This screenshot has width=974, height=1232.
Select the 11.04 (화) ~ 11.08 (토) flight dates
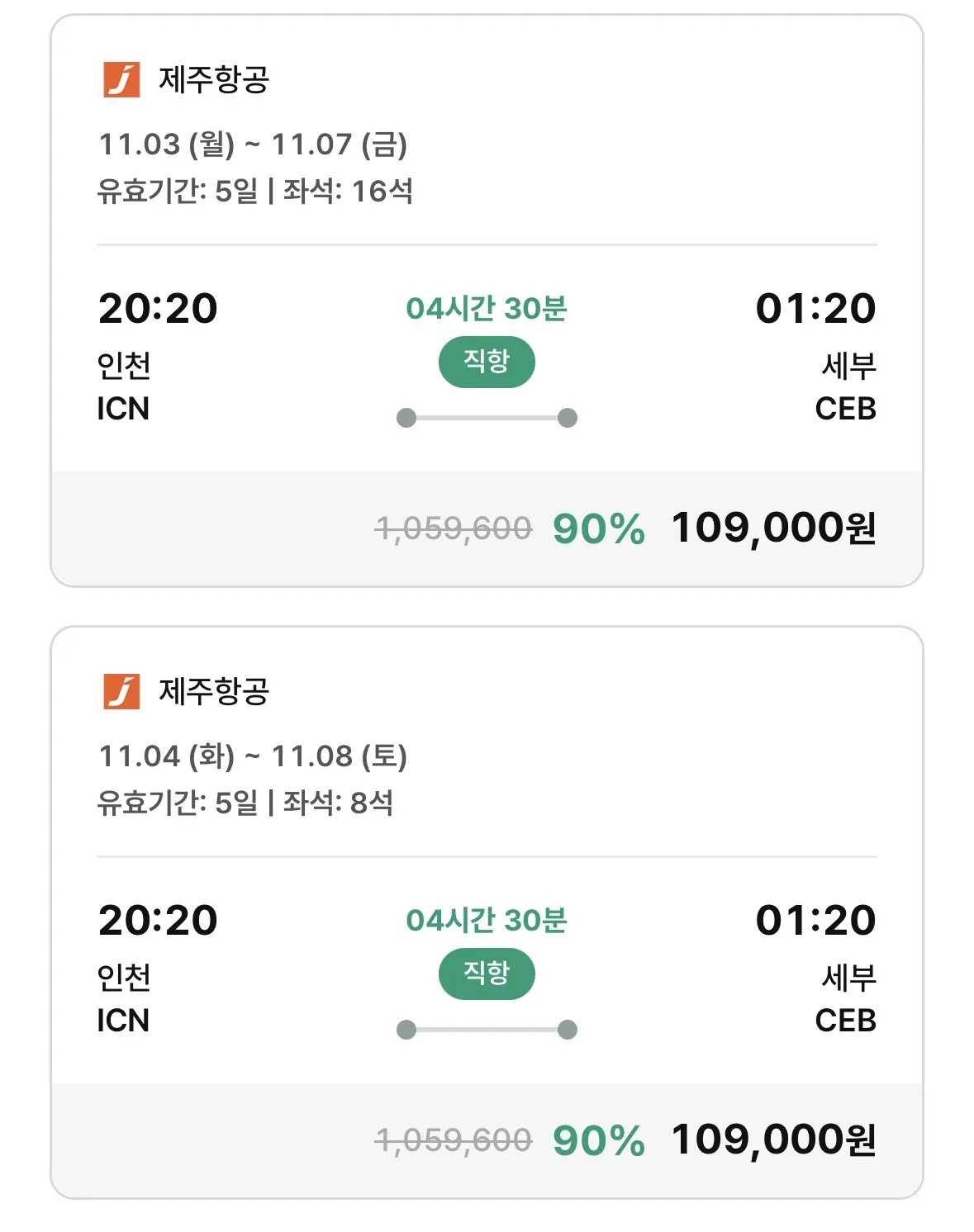coord(253,756)
